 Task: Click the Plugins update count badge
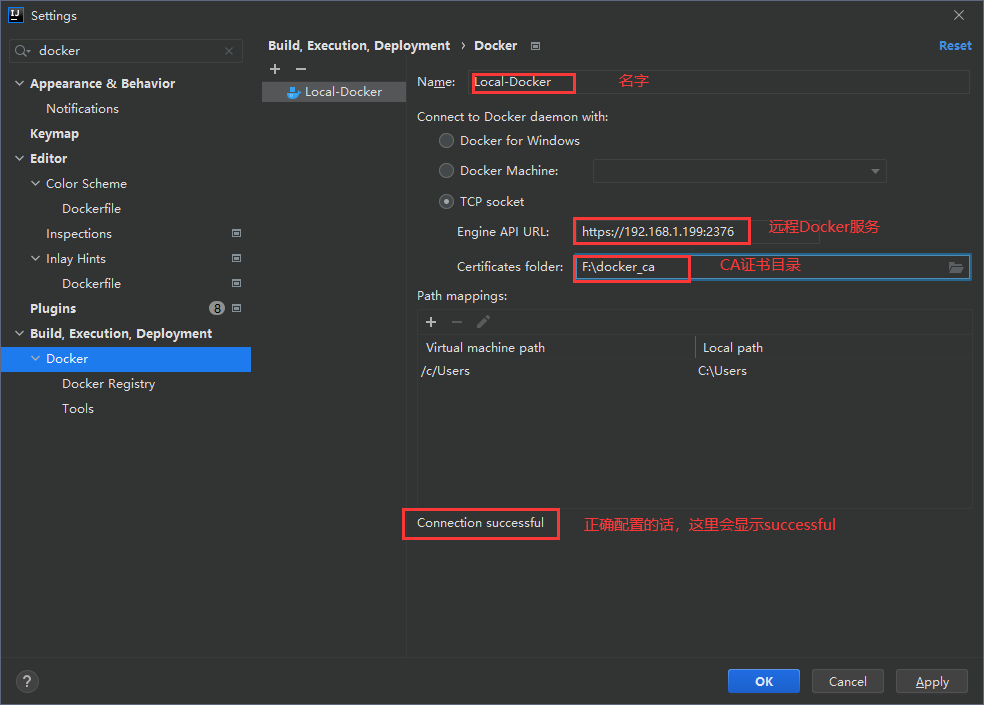pos(217,308)
